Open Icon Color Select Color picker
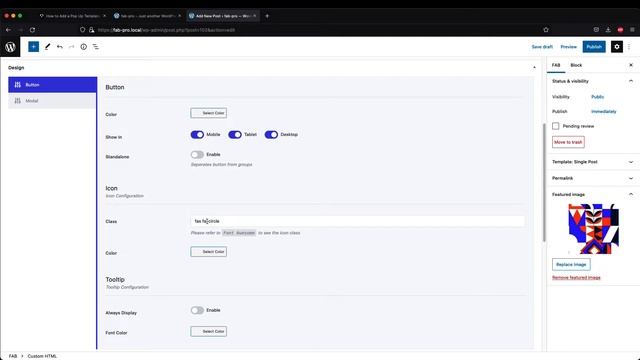Screen dimensions: 640x360 click(x=209, y=252)
